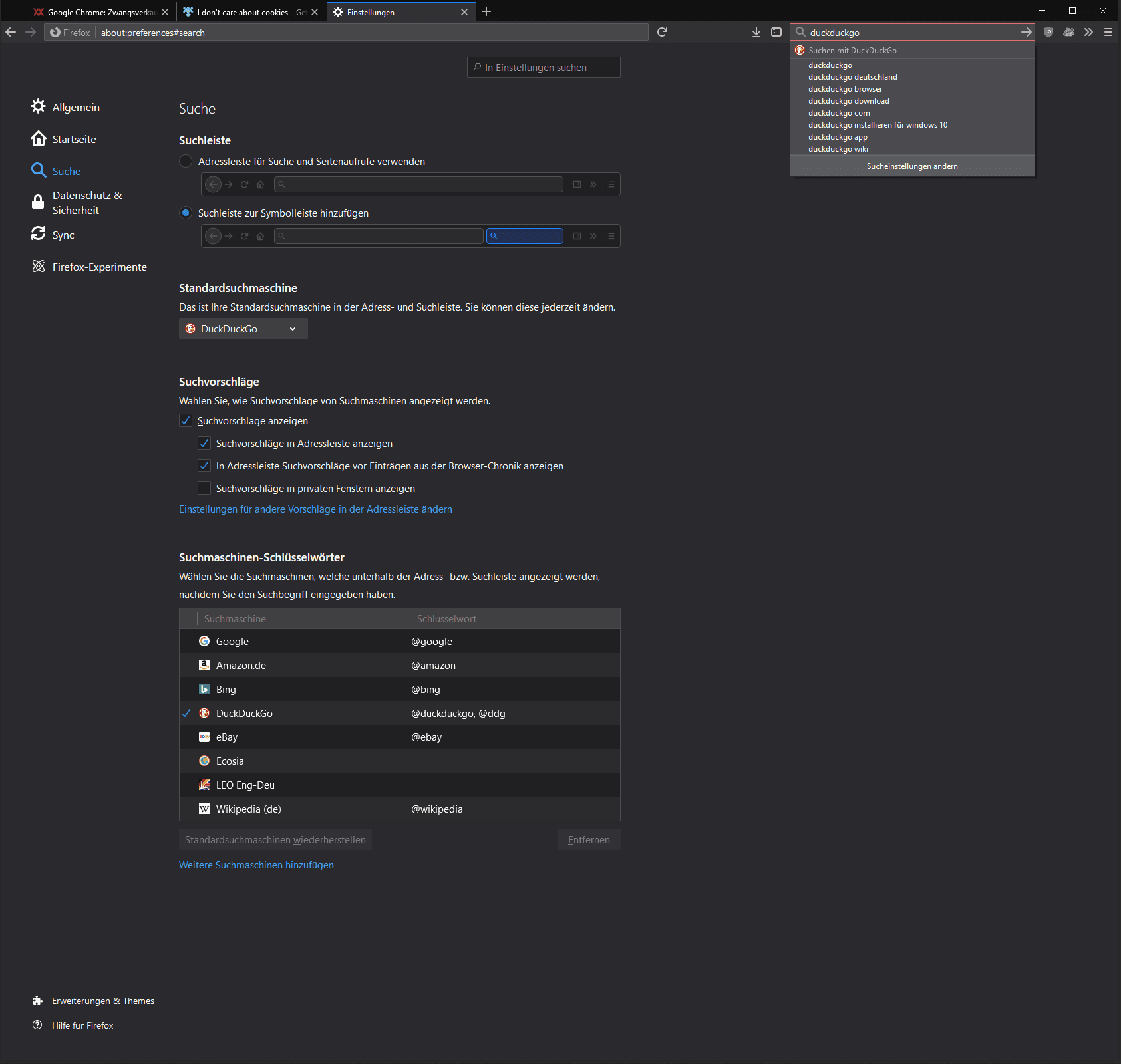Focus the In Einstellungen suchen field

(544, 67)
